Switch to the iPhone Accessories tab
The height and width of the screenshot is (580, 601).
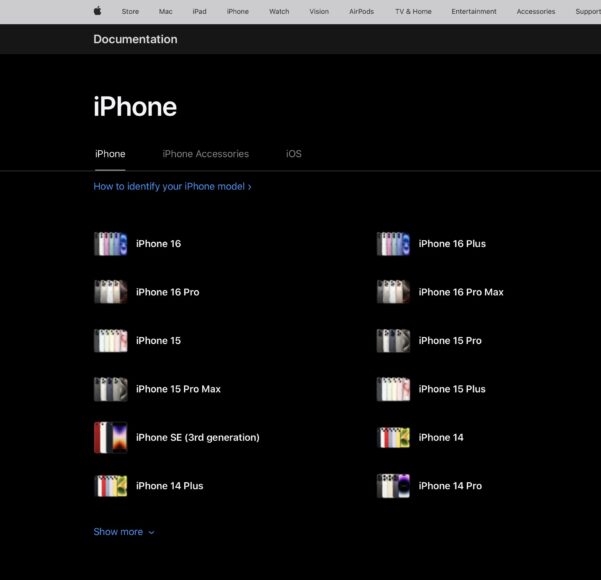(x=205, y=154)
